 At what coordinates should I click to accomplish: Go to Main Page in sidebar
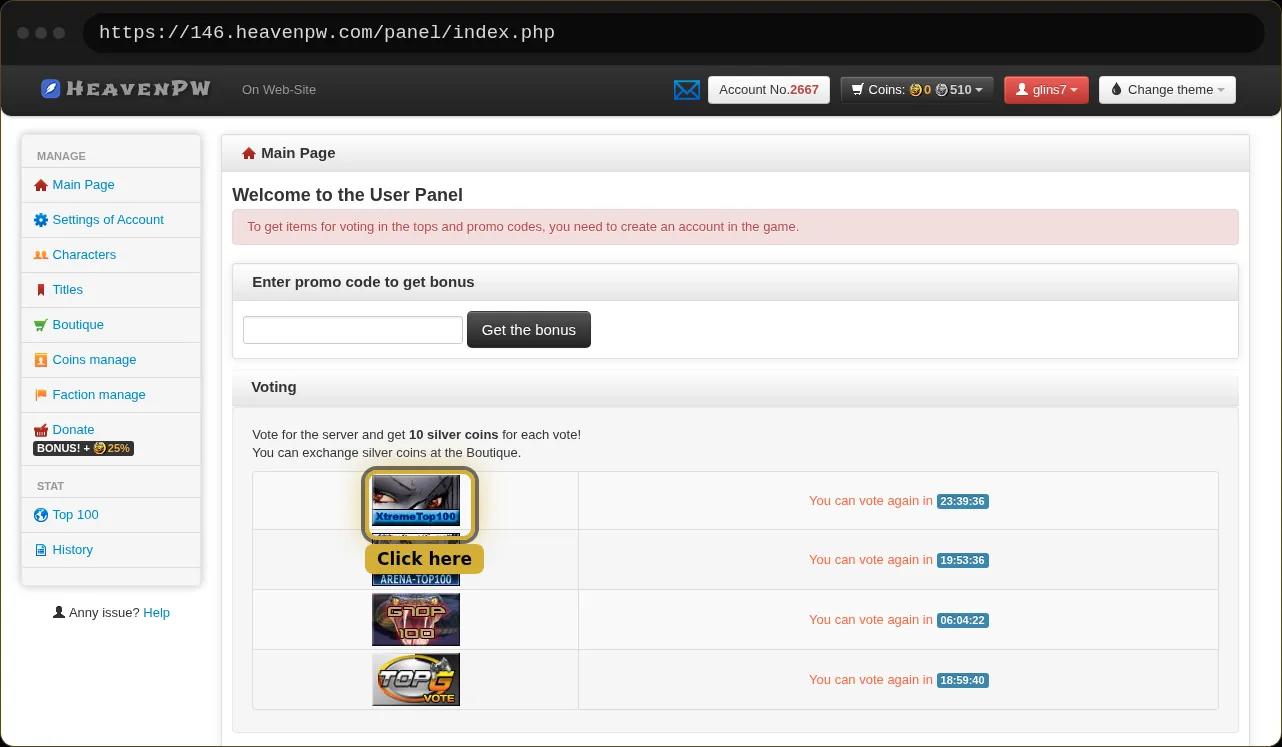[84, 185]
